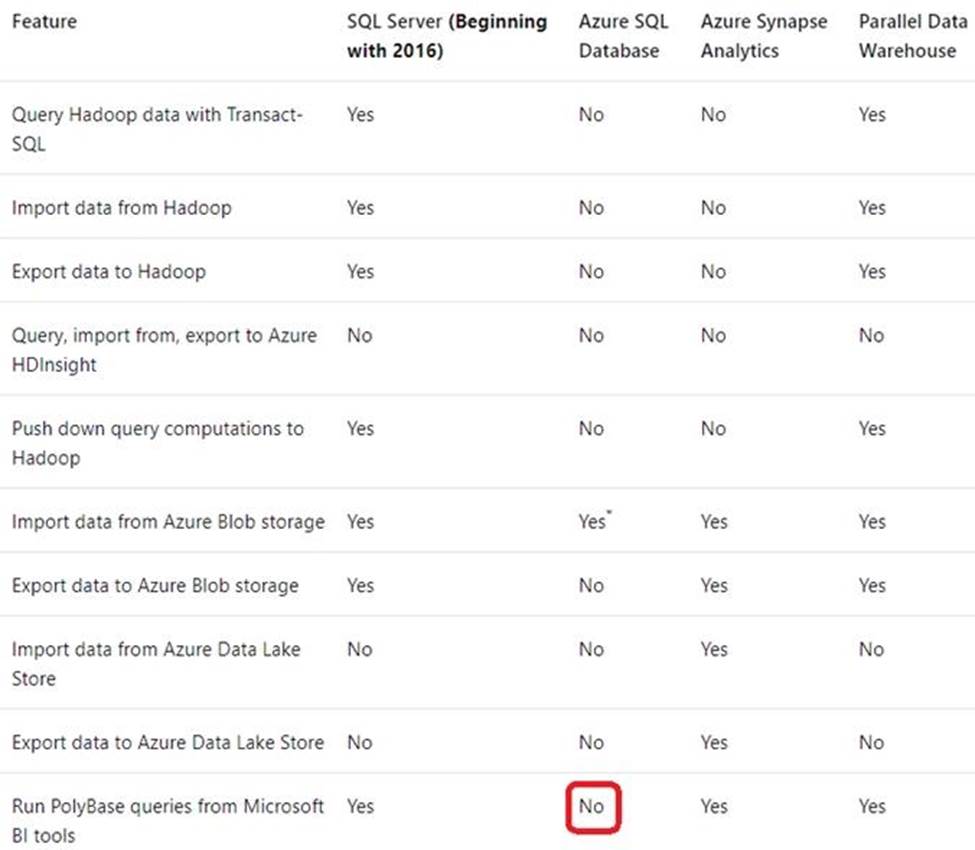
Task: Select SQL Server "No" in Azure HDInsight row
Action: (x=359, y=336)
